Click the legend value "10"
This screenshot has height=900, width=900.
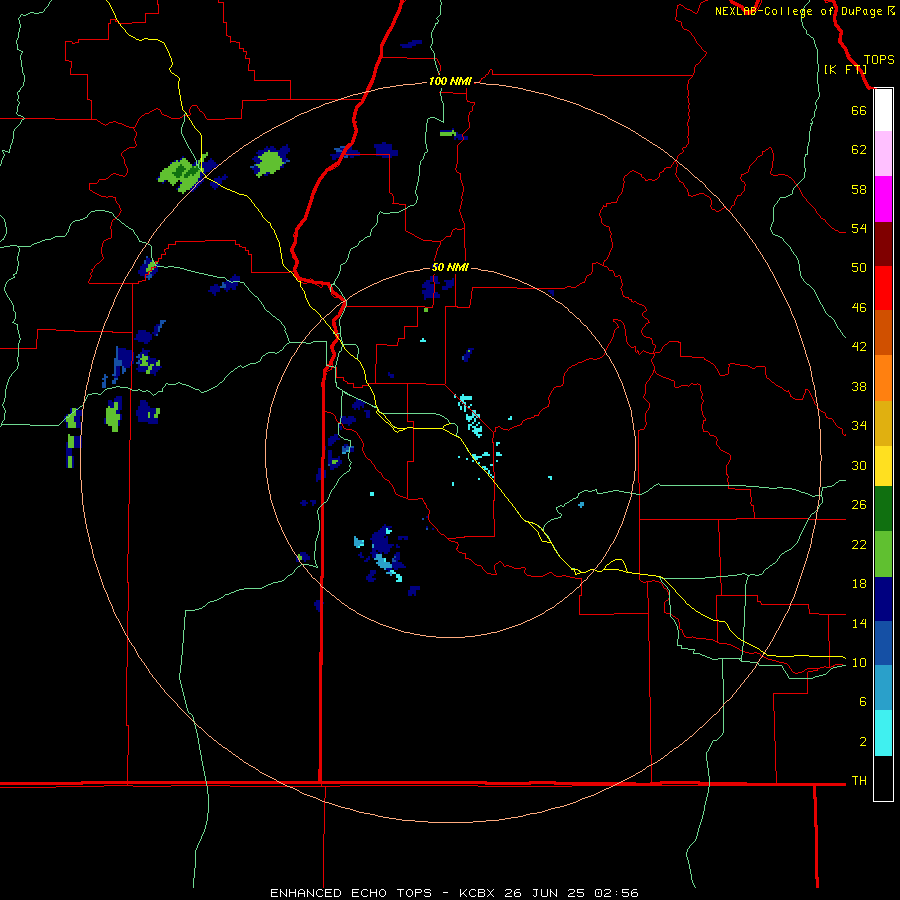[859, 662]
